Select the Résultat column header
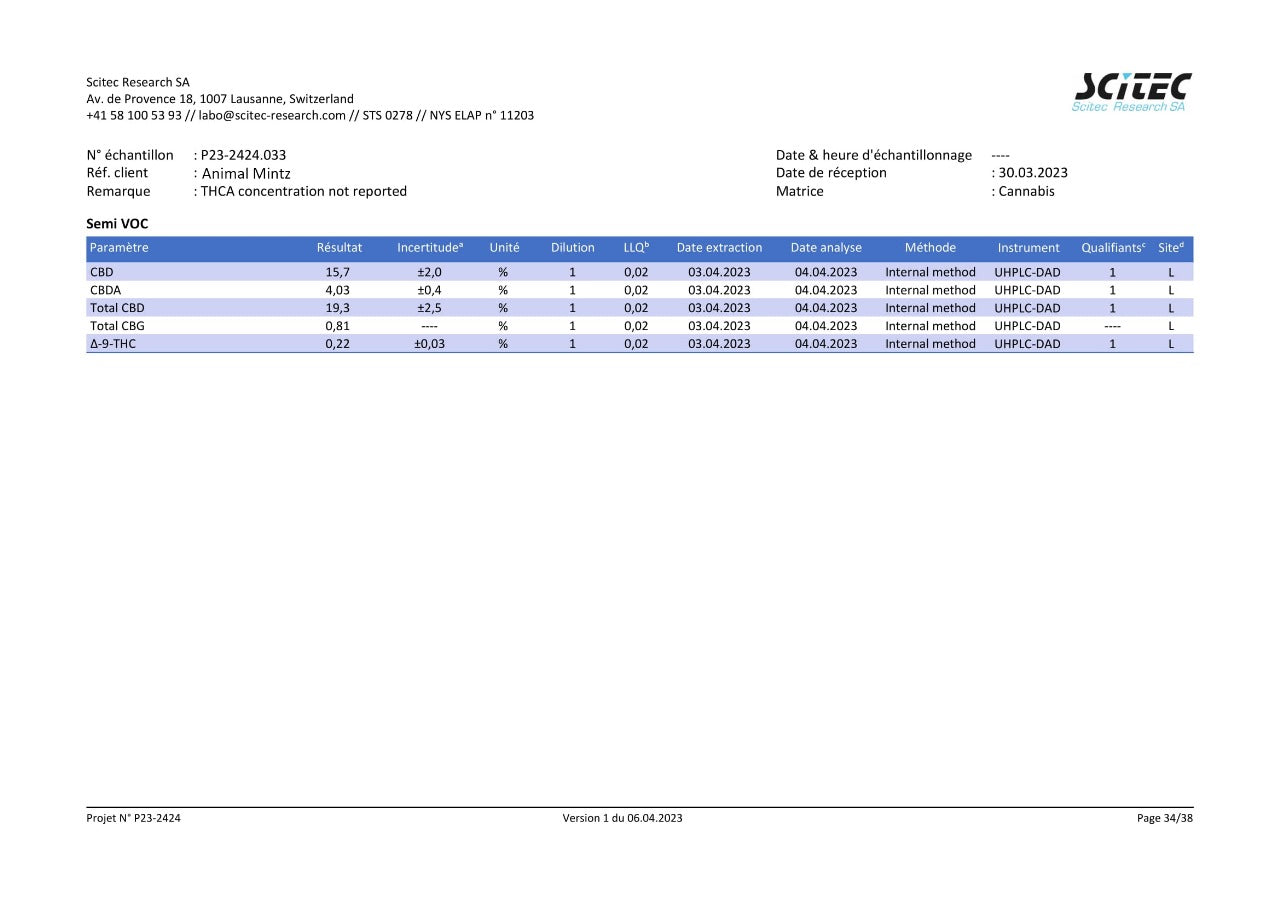The image size is (1280, 905). point(339,248)
